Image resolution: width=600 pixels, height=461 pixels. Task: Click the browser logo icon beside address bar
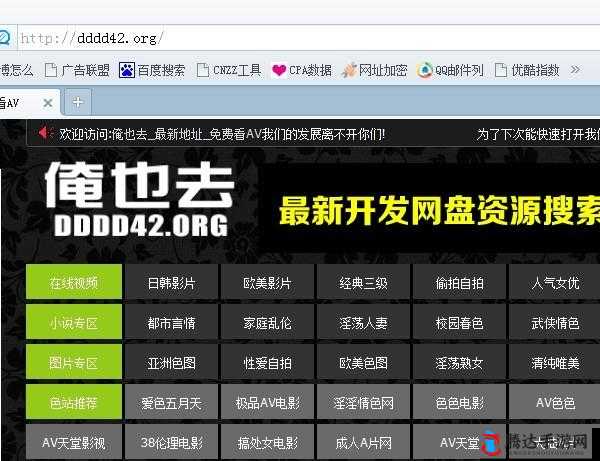5,38
